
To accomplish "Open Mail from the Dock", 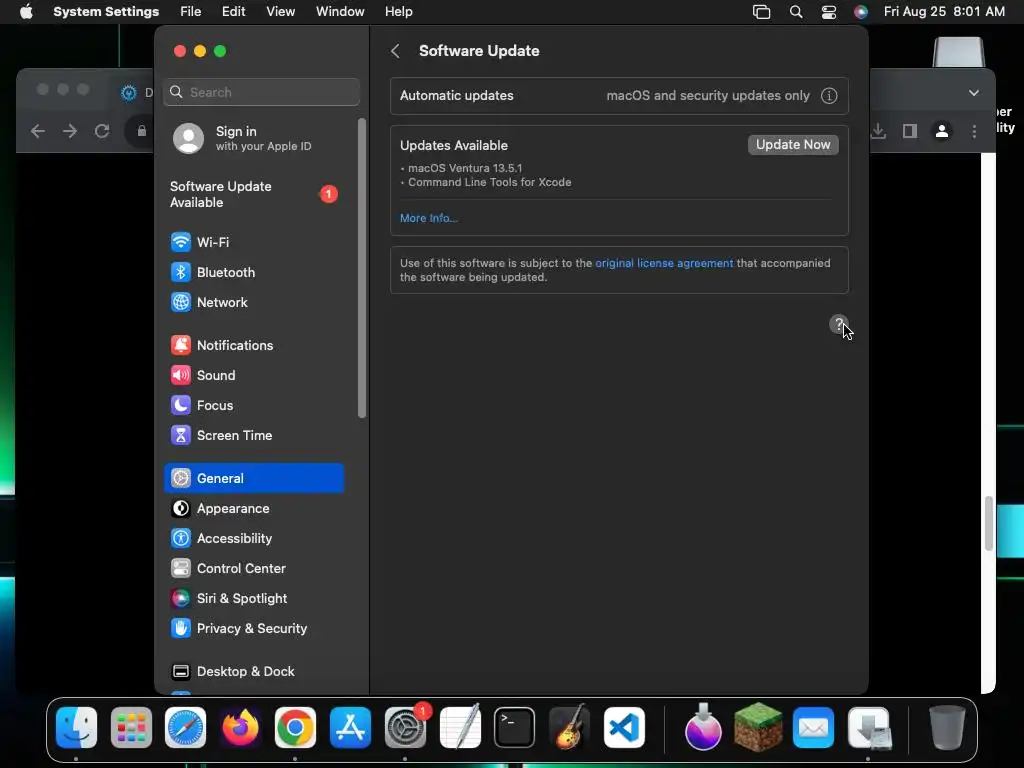I will (x=813, y=728).
